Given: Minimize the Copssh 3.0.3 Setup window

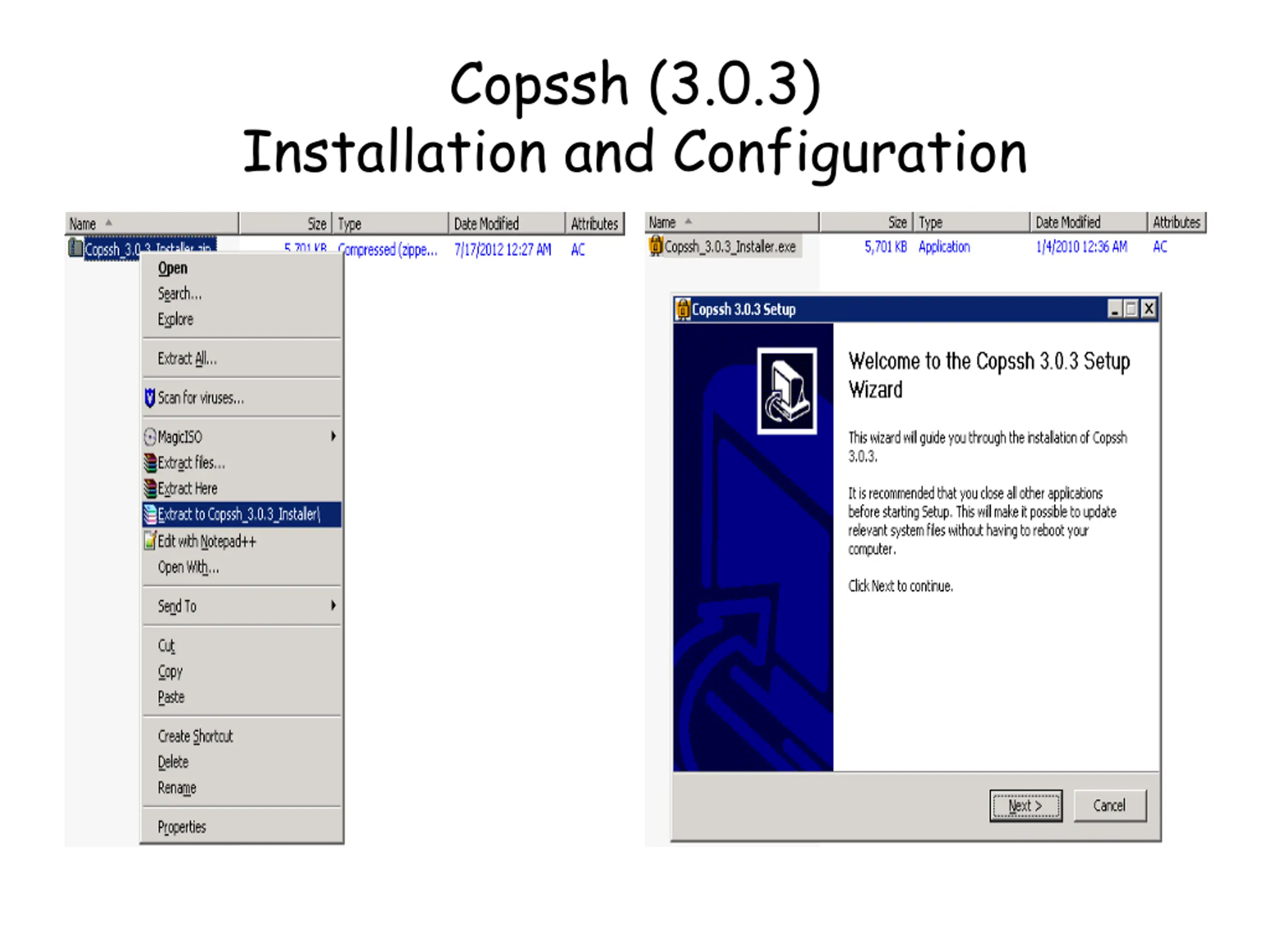Looking at the screenshot, I should (1114, 309).
